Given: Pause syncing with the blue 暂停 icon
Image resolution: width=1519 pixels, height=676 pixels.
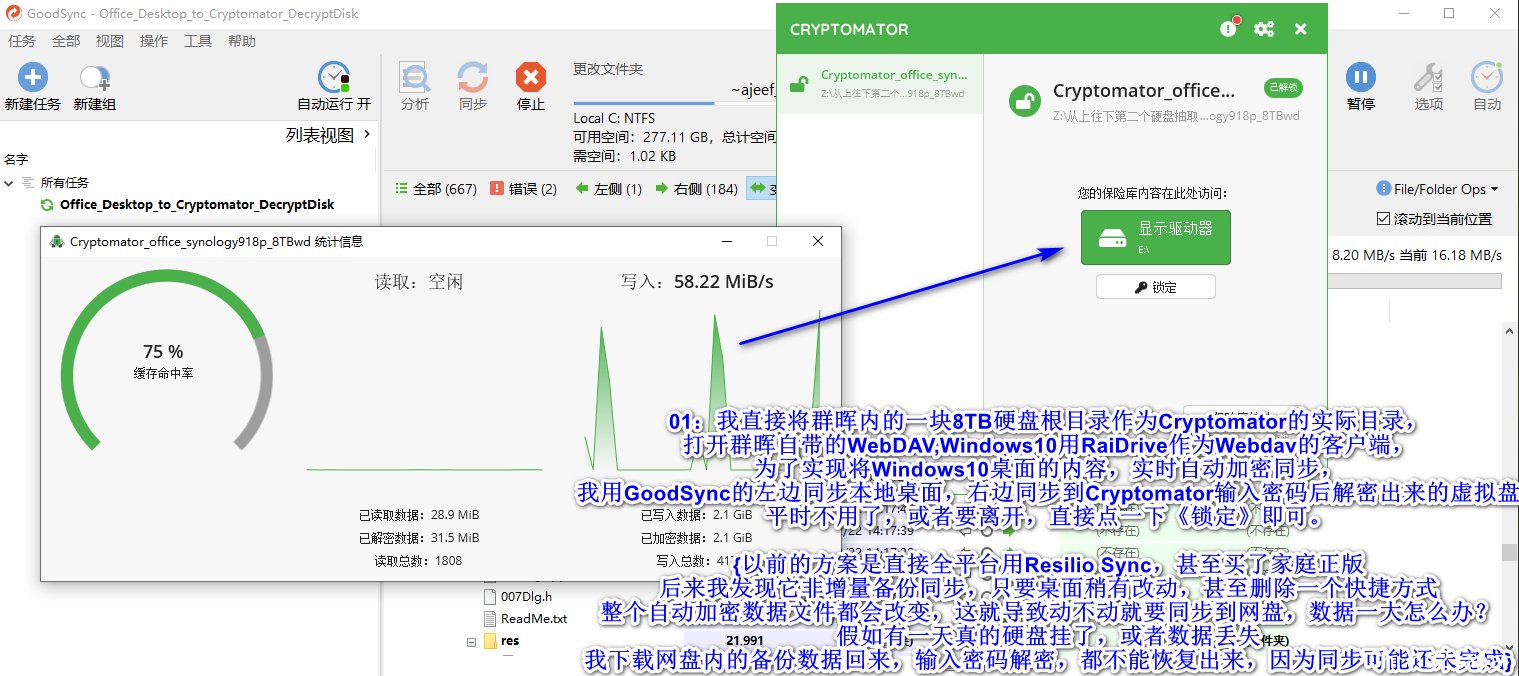Looking at the screenshot, I should tap(1360, 77).
